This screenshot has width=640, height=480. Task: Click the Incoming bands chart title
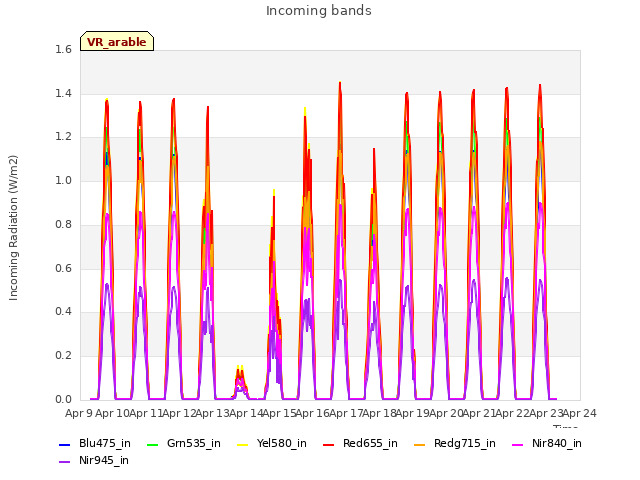click(x=319, y=11)
